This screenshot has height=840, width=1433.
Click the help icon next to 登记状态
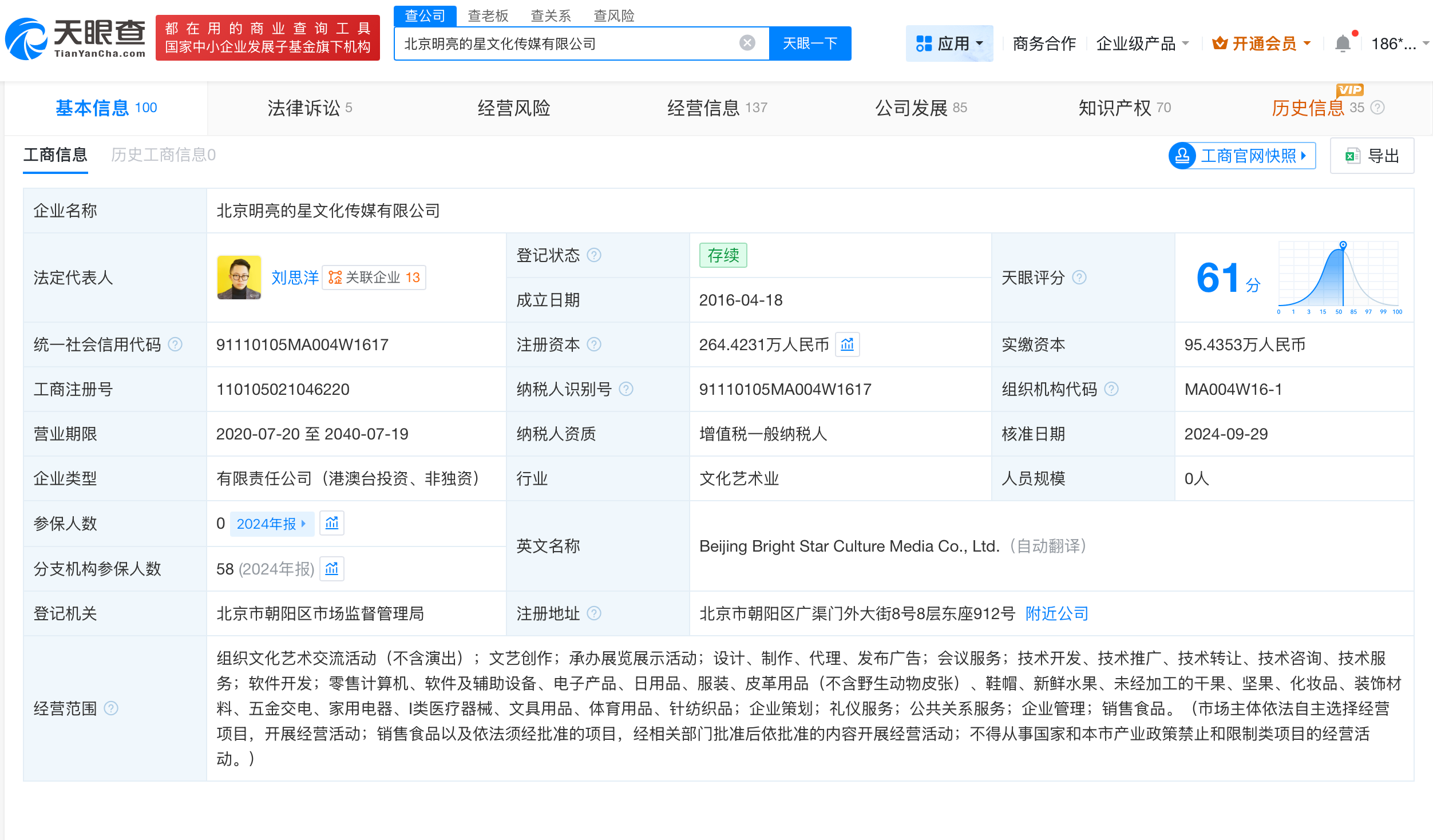click(595, 256)
